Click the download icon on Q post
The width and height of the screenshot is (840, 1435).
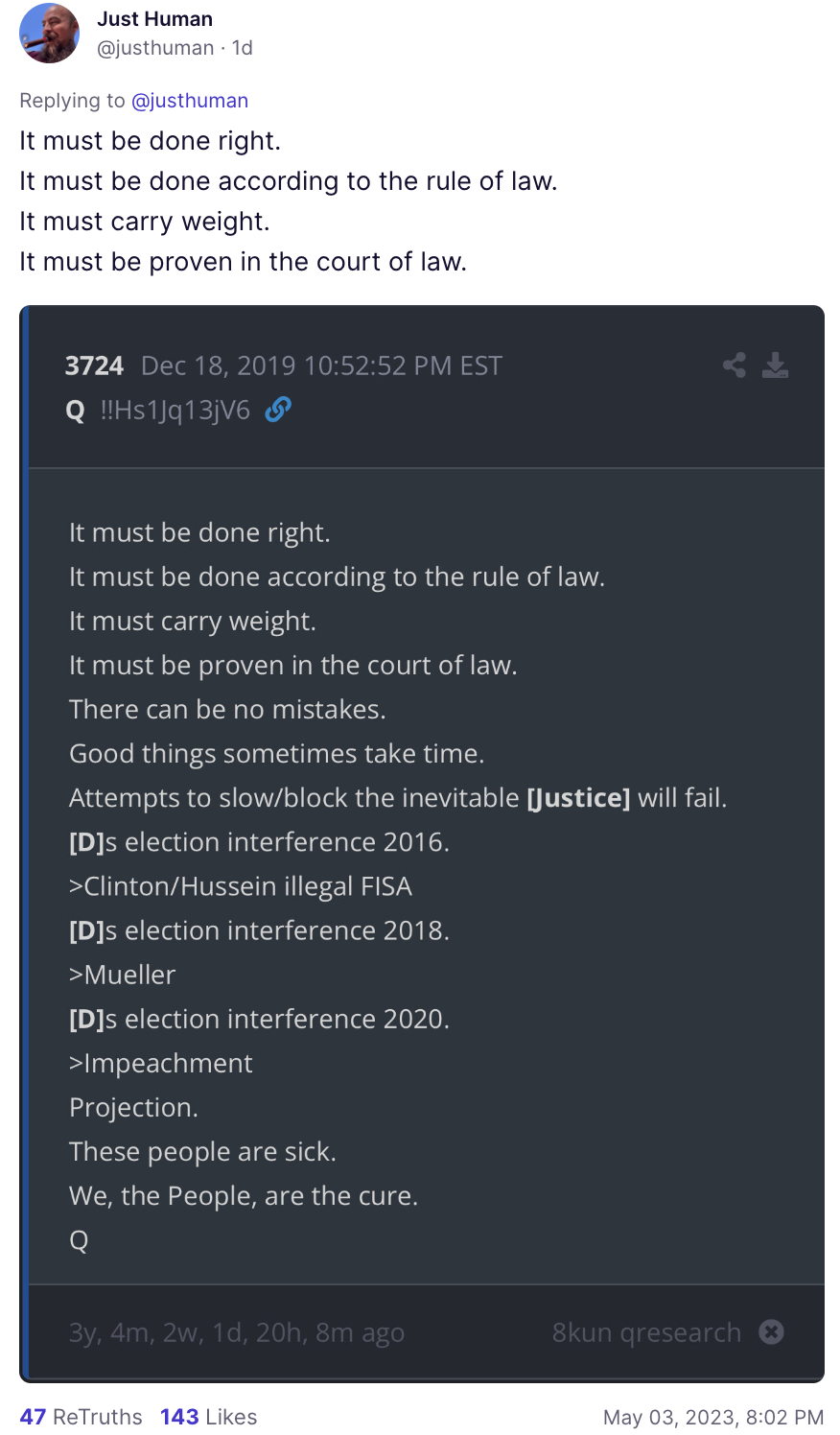pyautogui.click(x=775, y=365)
